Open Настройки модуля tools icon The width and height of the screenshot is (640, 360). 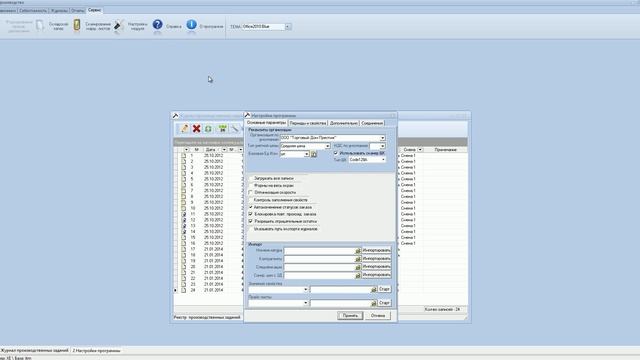tap(119, 26)
